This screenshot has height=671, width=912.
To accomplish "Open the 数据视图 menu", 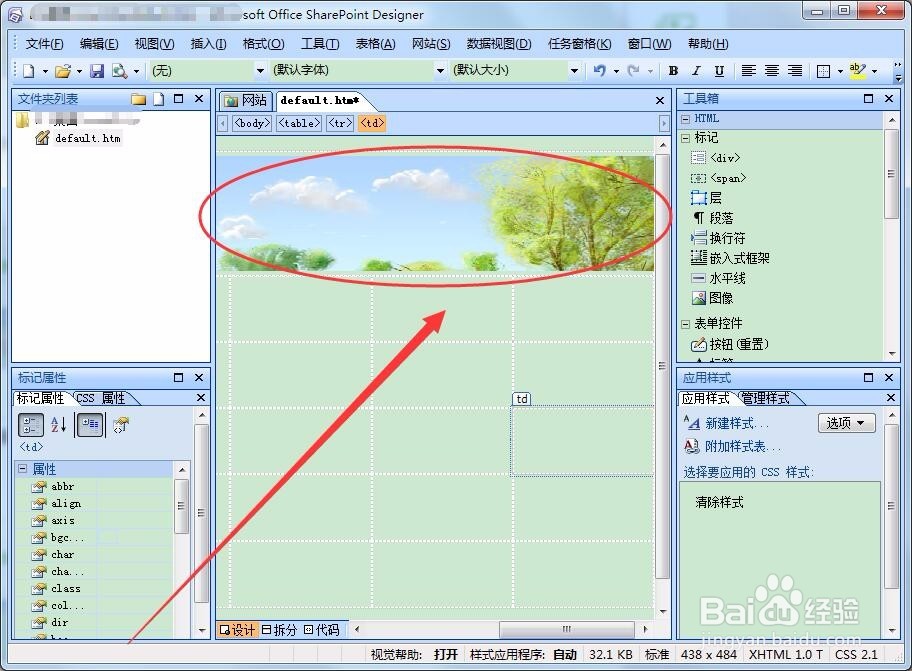I will point(499,44).
